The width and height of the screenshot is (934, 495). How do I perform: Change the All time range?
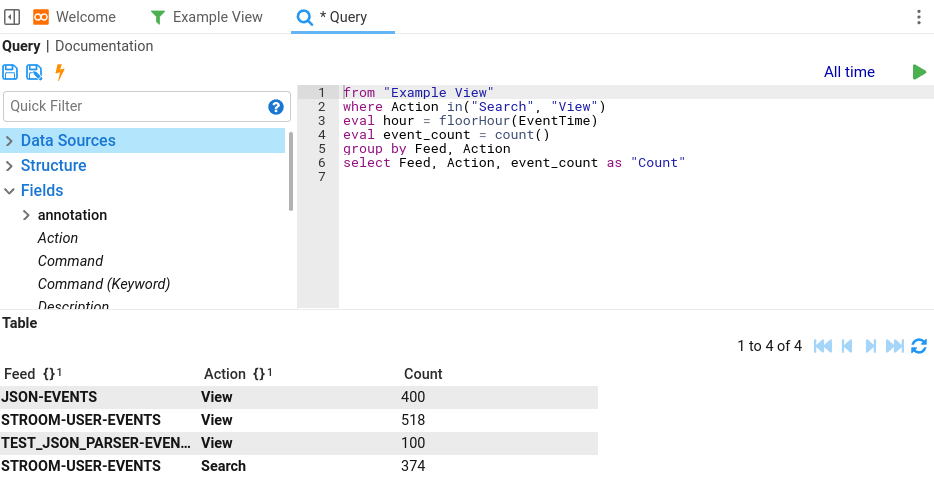click(849, 72)
